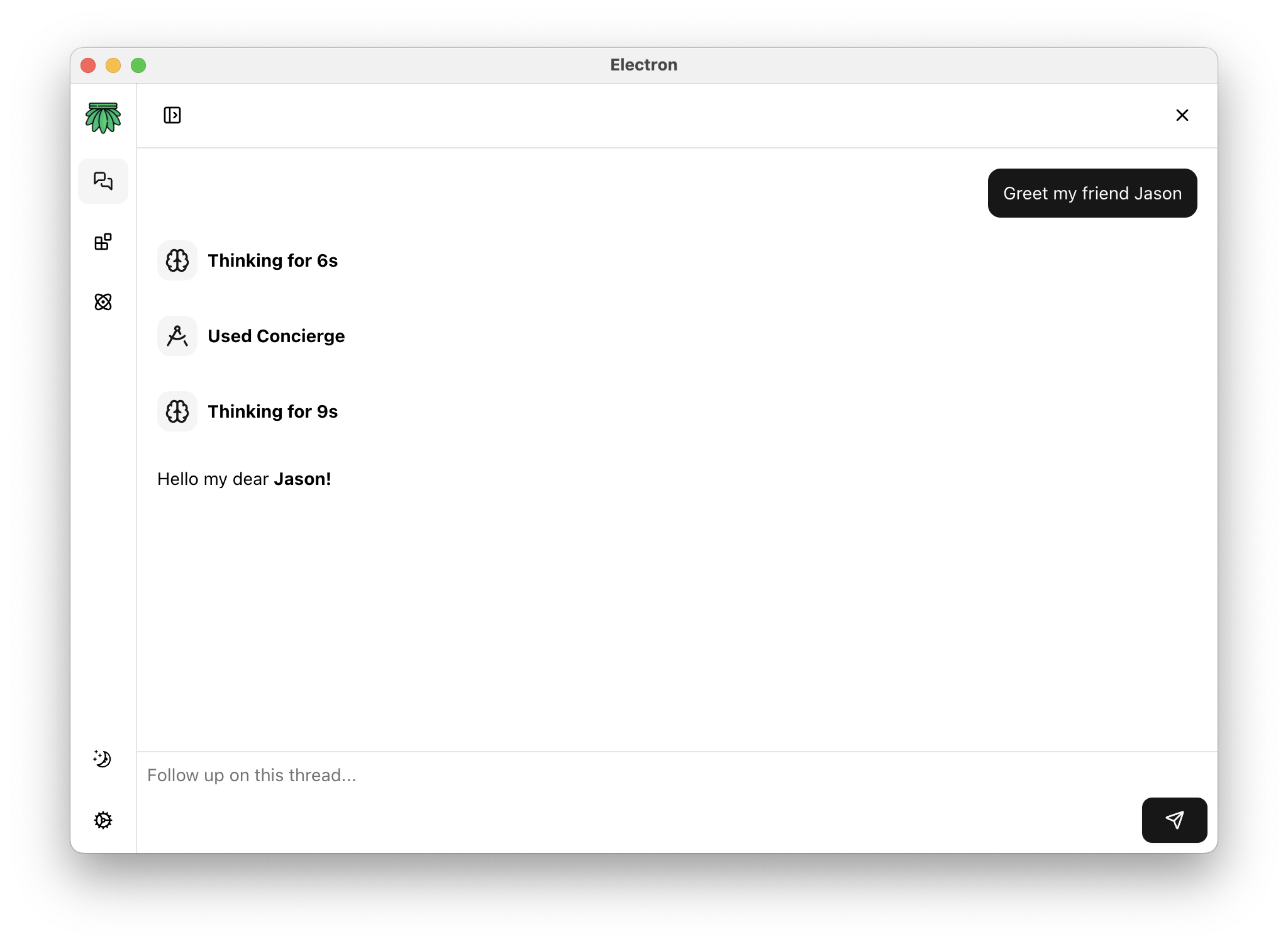Click the brain icon beside Thinking for 9s
Screen dimensions: 1288x946
[x=177, y=411]
